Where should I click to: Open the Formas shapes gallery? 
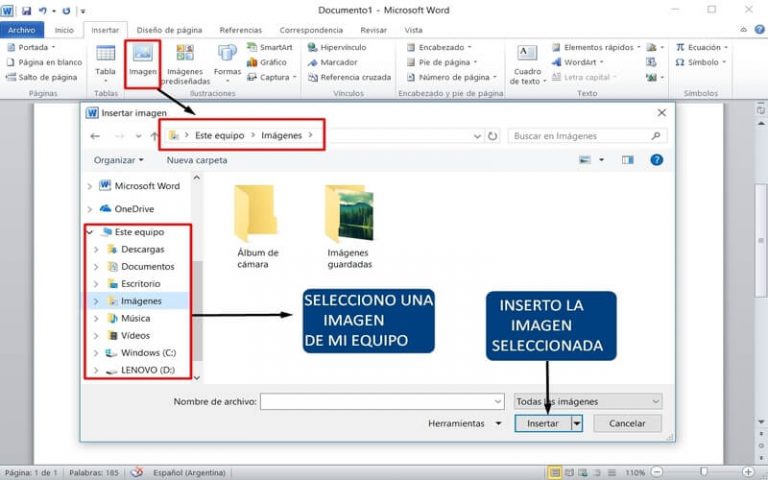click(x=227, y=64)
